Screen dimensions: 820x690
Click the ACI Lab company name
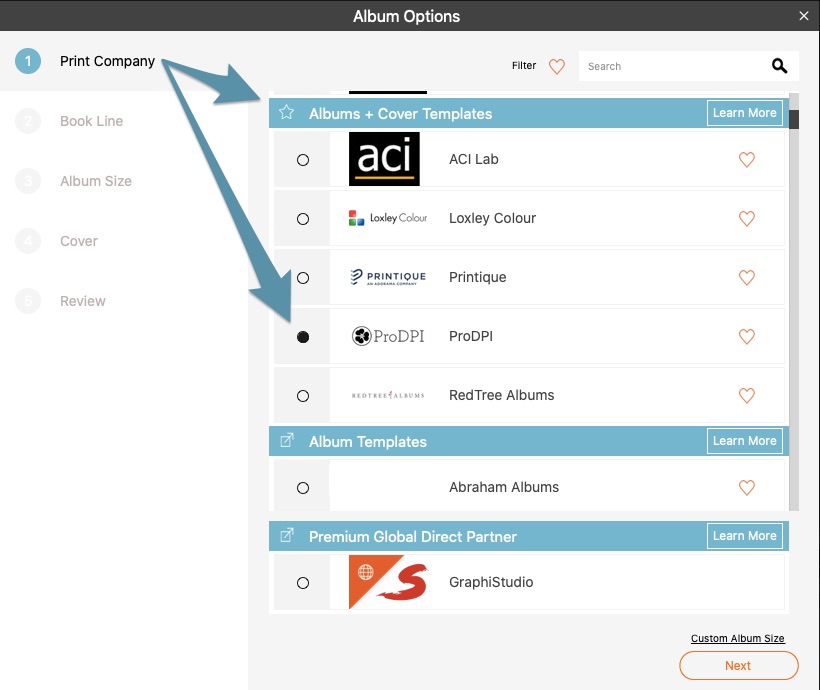(x=474, y=159)
